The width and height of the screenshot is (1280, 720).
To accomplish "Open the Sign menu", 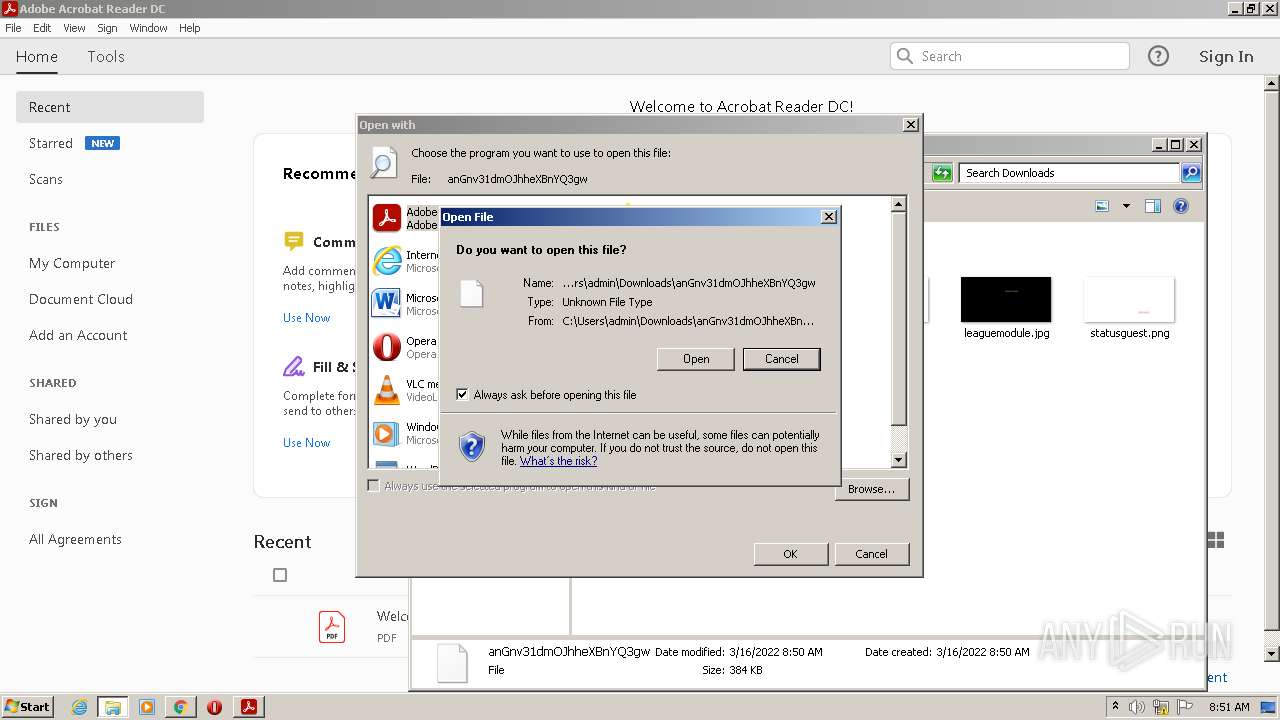I will click(x=107, y=28).
